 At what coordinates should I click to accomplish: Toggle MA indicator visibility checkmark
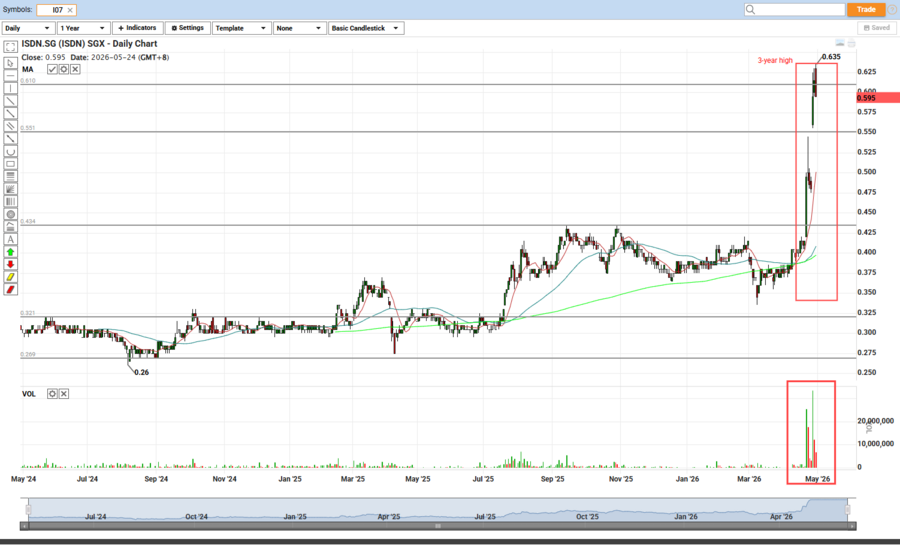point(52,69)
